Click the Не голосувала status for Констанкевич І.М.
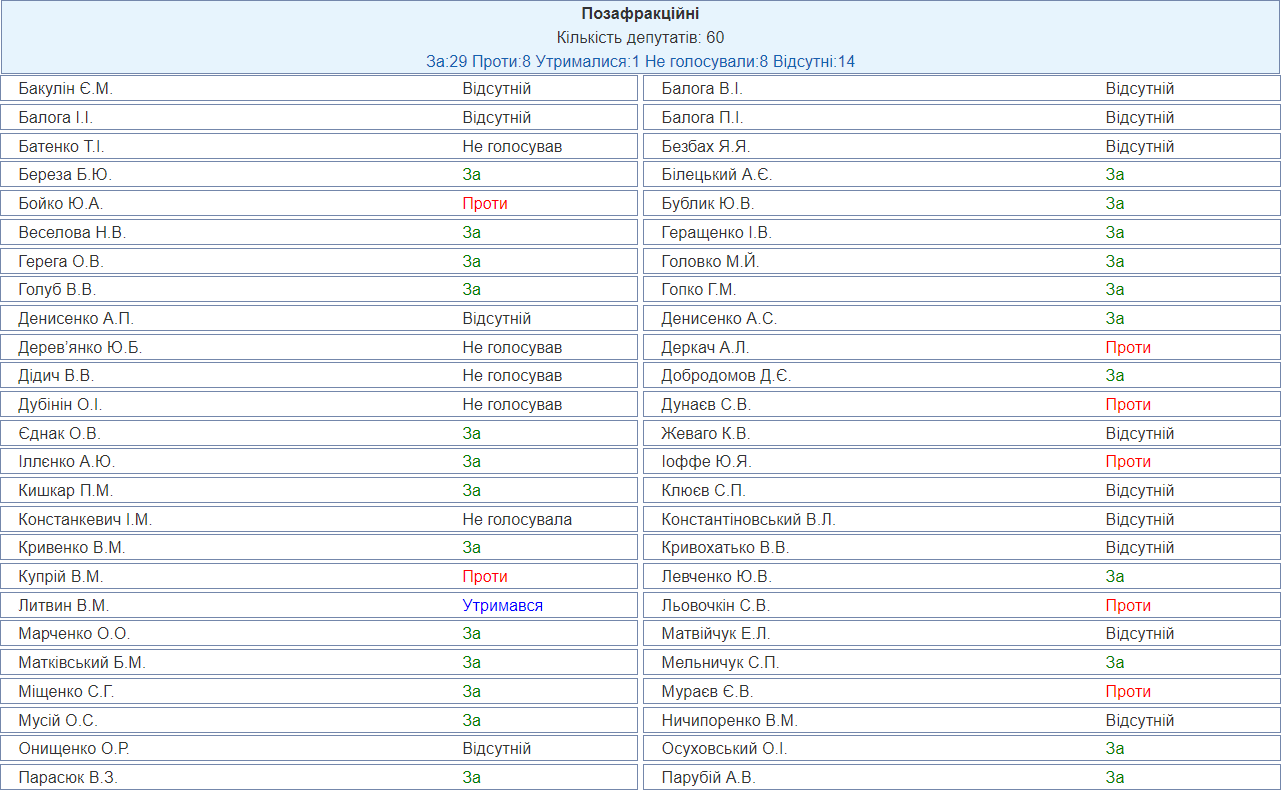The width and height of the screenshot is (1282, 791). point(517,520)
